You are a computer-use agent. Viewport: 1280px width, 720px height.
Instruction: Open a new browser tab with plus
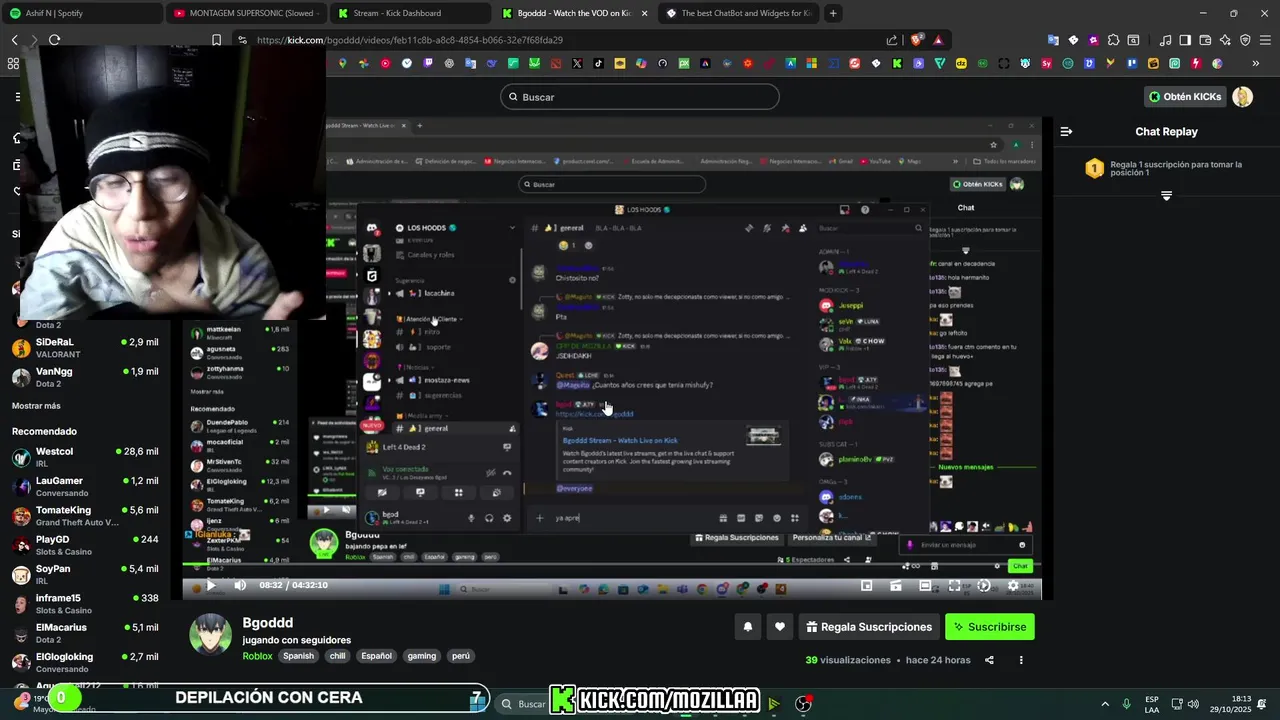click(x=833, y=13)
